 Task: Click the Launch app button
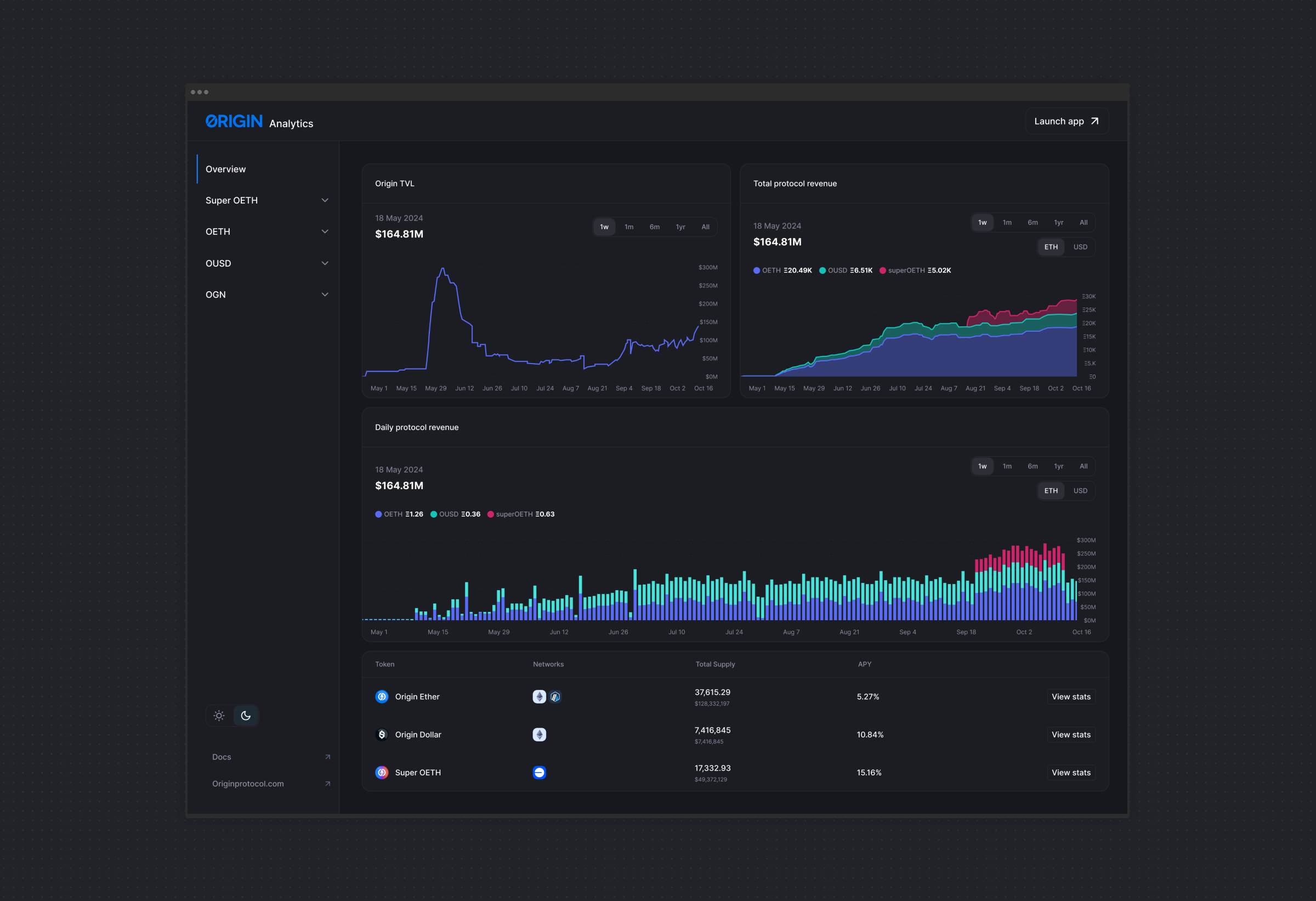[1067, 121]
